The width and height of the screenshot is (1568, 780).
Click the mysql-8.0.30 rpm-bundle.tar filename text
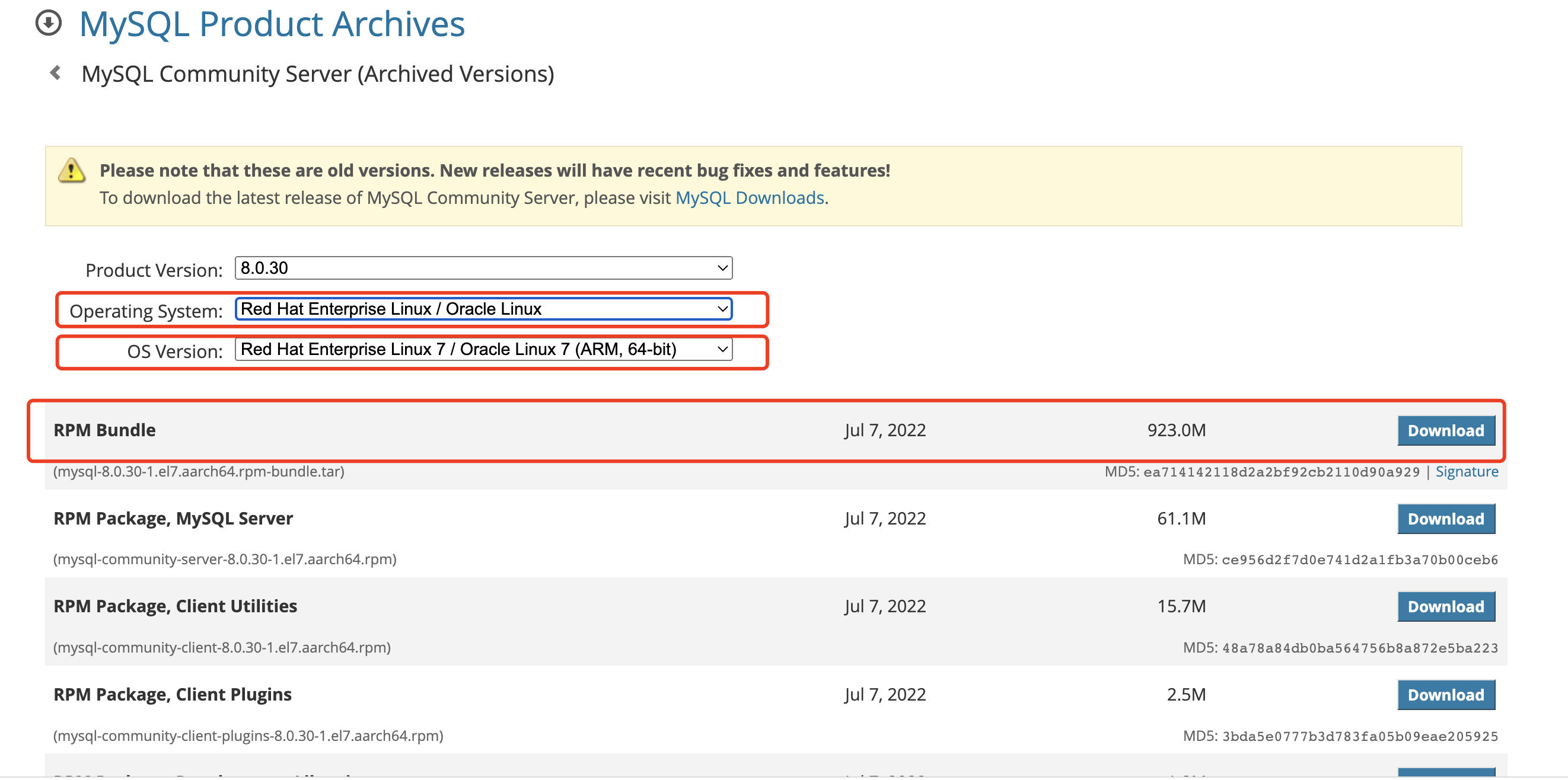tap(199, 472)
